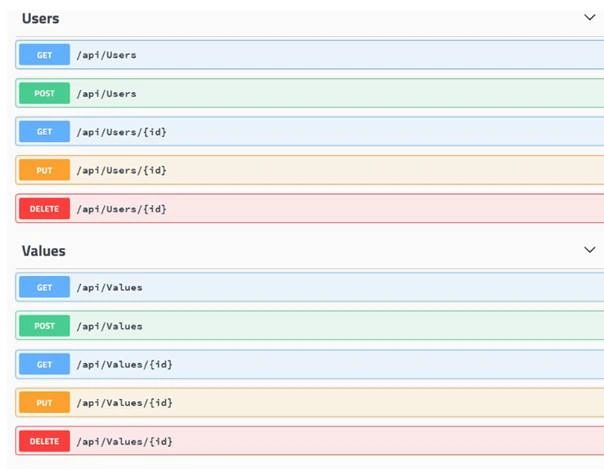Select /api/Values/{id} path in GET row
The image size is (604, 469).
[124, 364]
